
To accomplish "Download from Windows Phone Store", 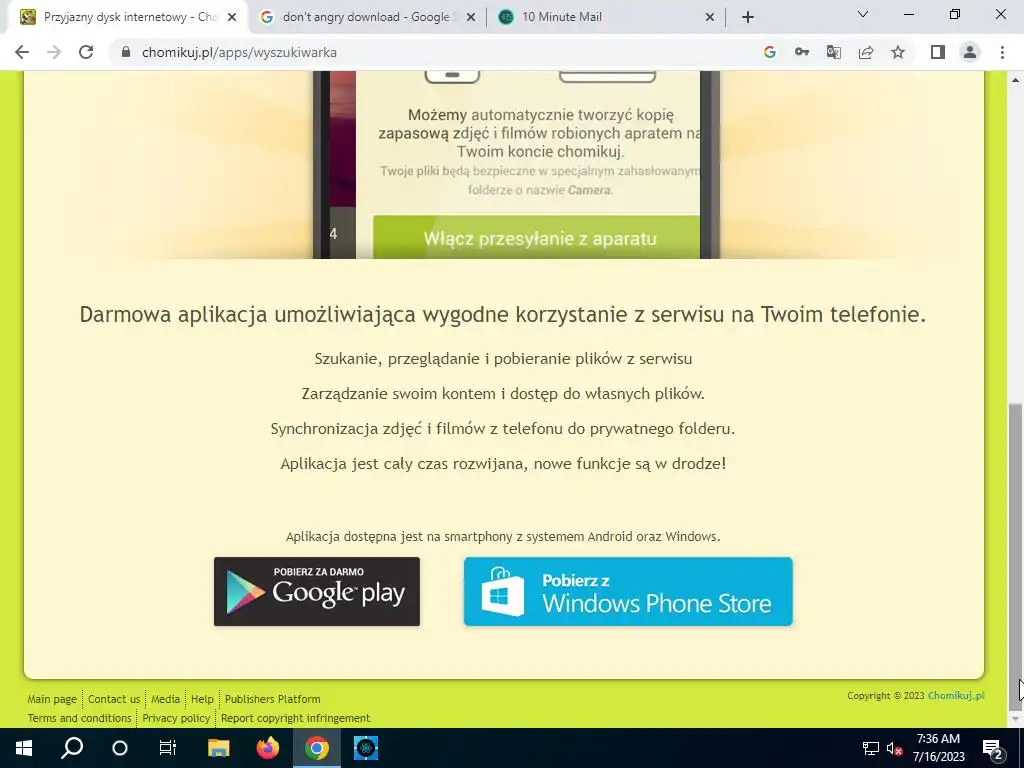I will coord(628,592).
